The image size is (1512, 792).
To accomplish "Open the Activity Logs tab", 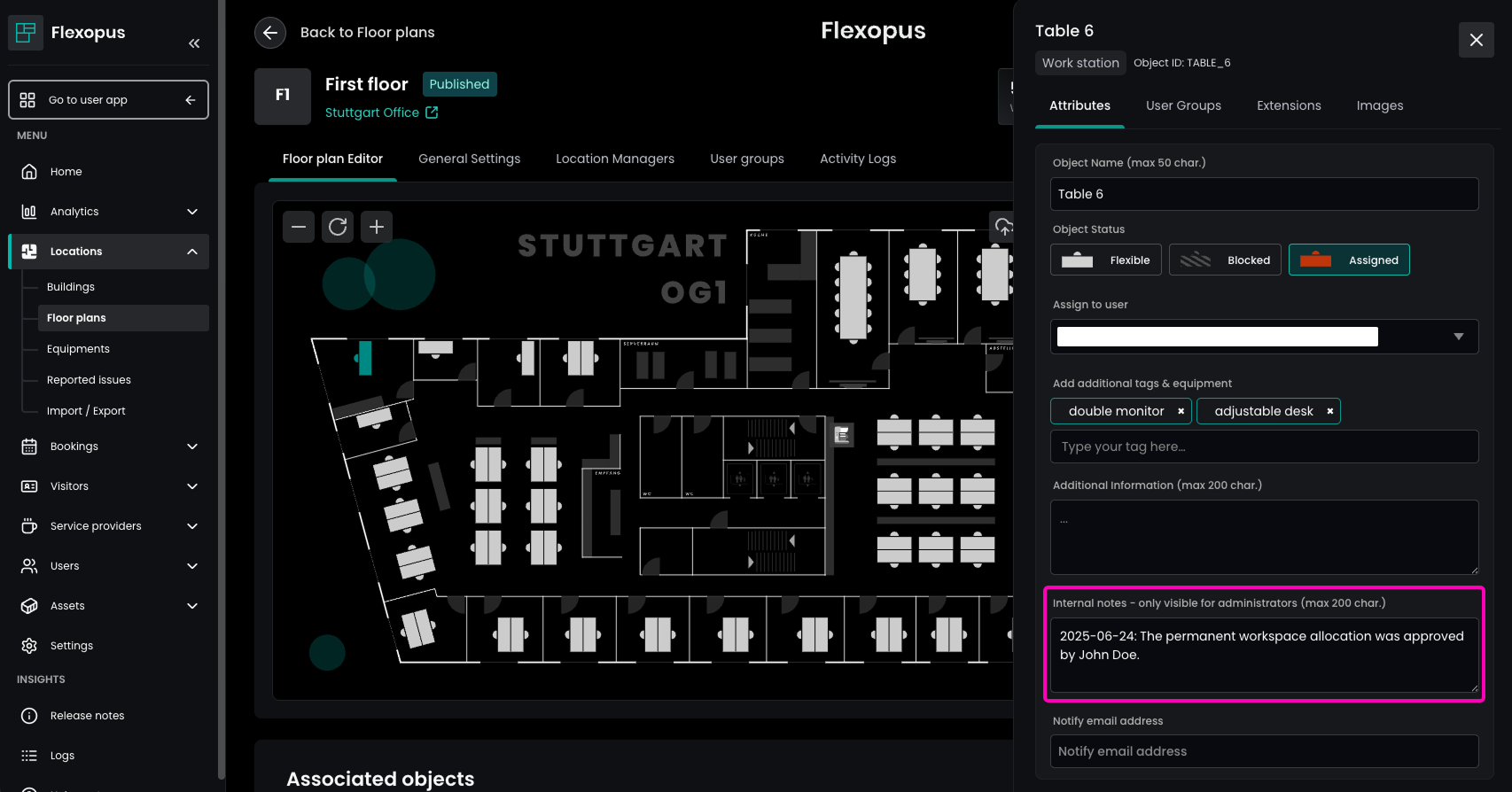I will 857,159.
